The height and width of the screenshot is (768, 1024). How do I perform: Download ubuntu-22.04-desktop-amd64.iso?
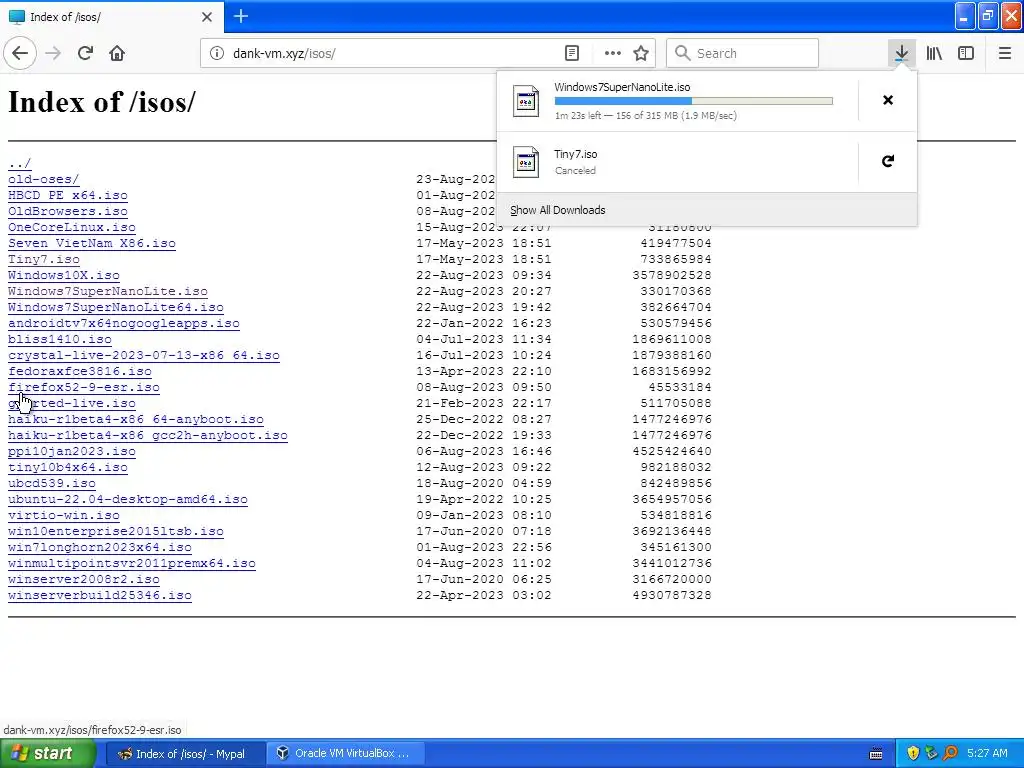click(128, 499)
